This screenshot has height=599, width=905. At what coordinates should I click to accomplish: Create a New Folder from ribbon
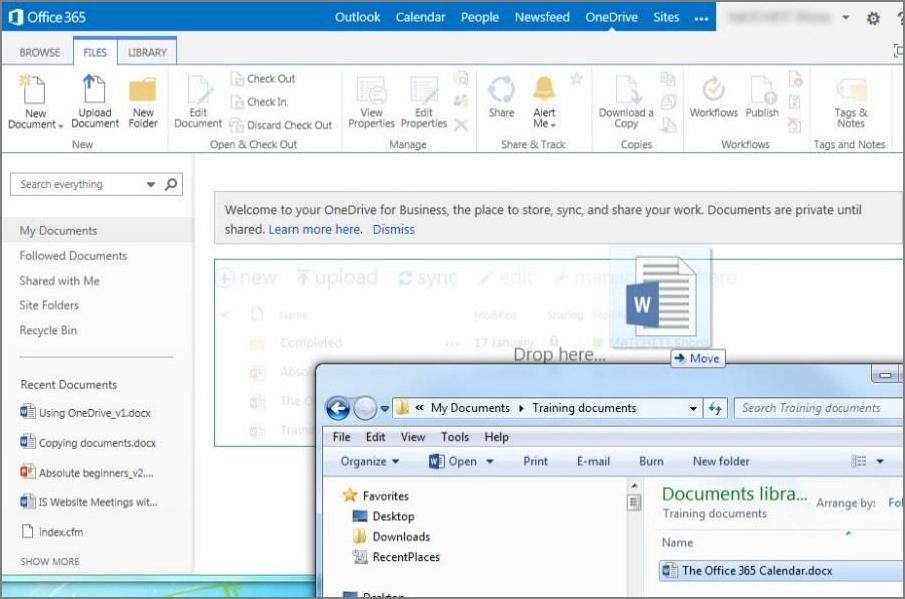tap(143, 103)
